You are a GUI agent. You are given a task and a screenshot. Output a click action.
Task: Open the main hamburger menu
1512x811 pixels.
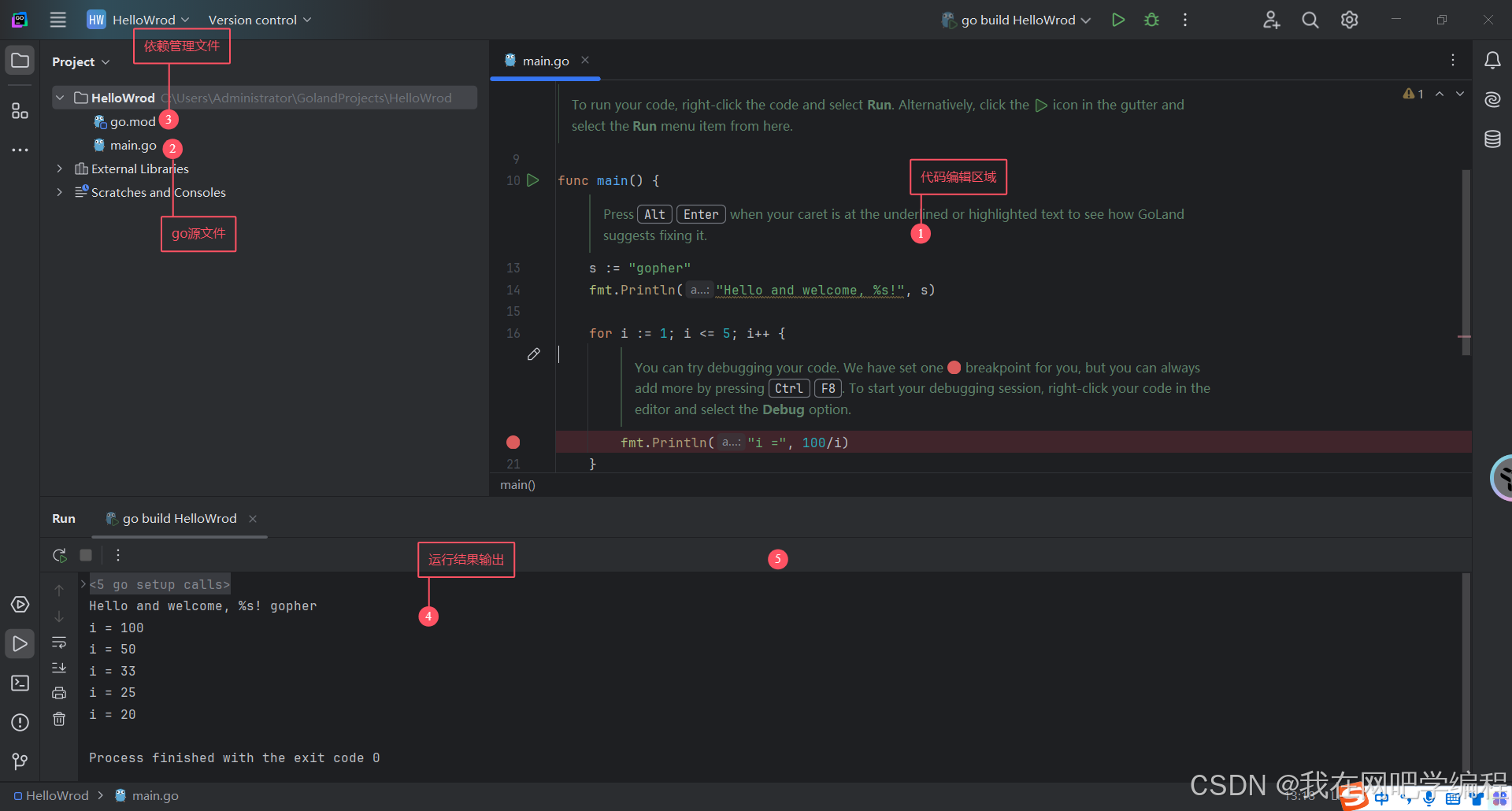(57, 20)
